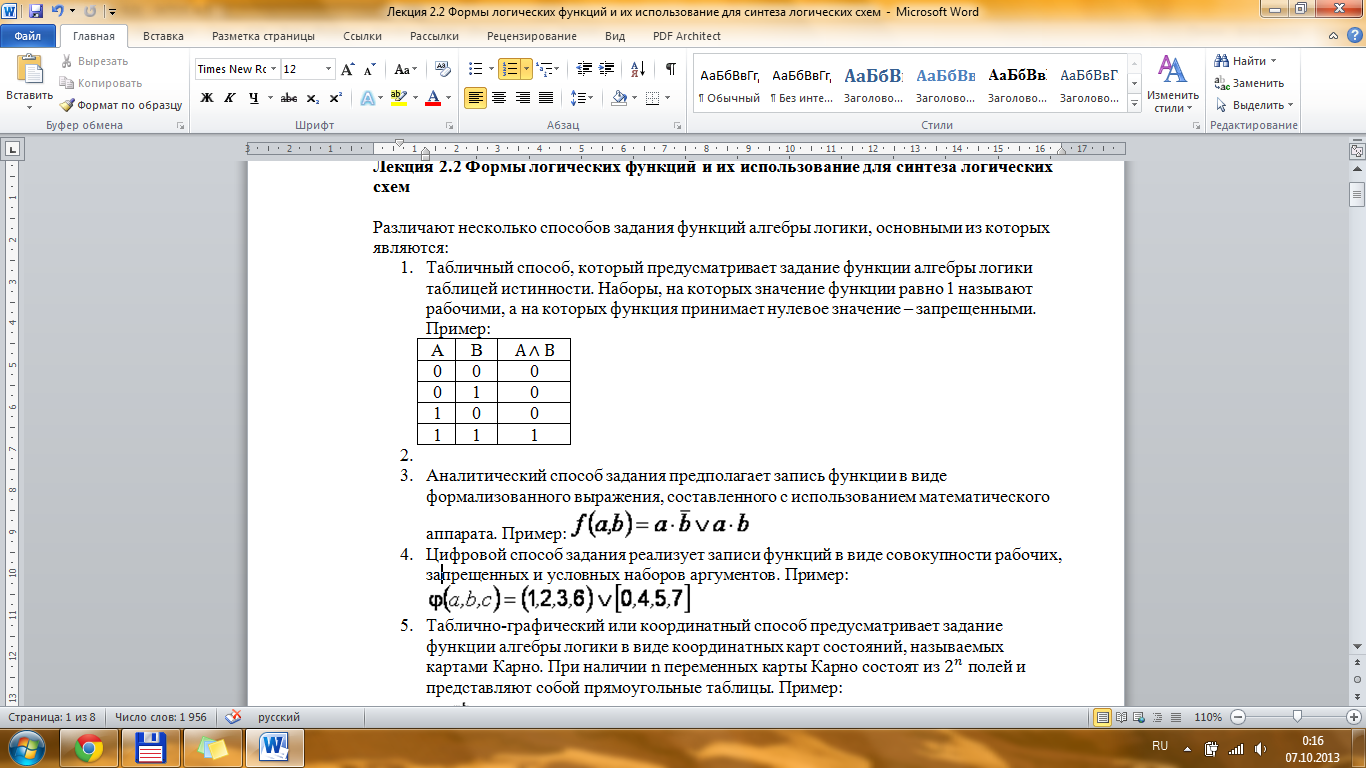Adjust the zoom slider handle in status bar
The image size is (1366, 768).
pos(1297,717)
